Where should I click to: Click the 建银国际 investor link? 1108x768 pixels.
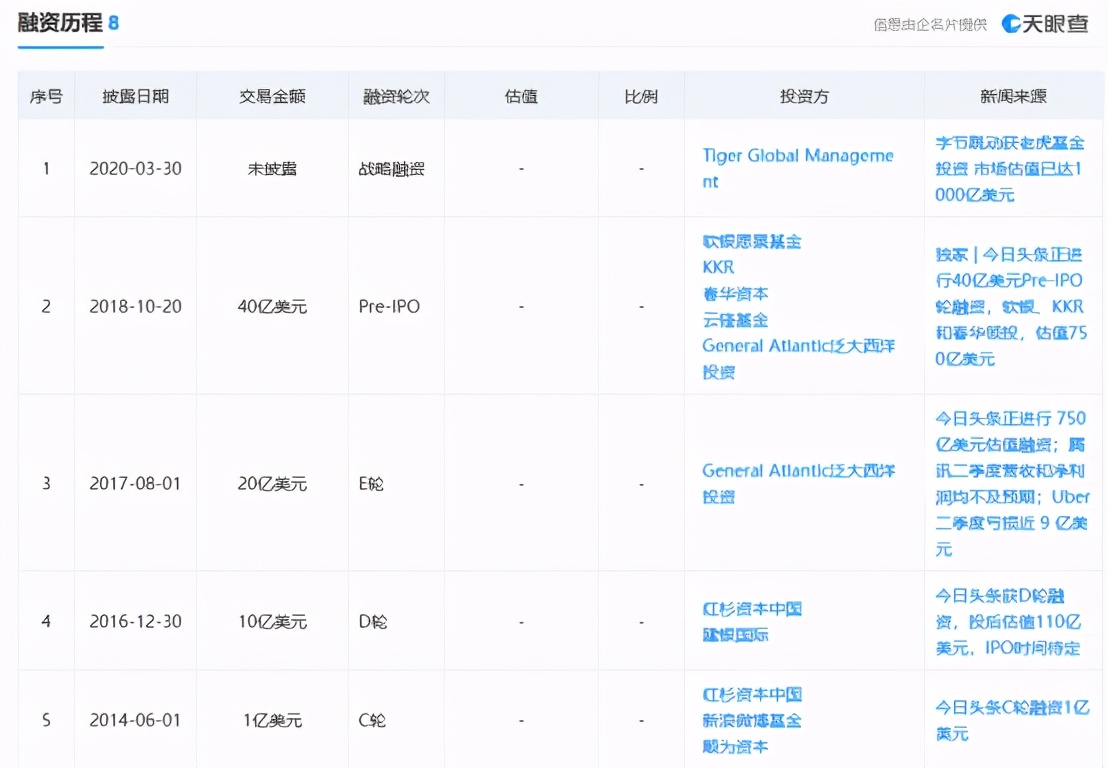(x=735, y=635)
